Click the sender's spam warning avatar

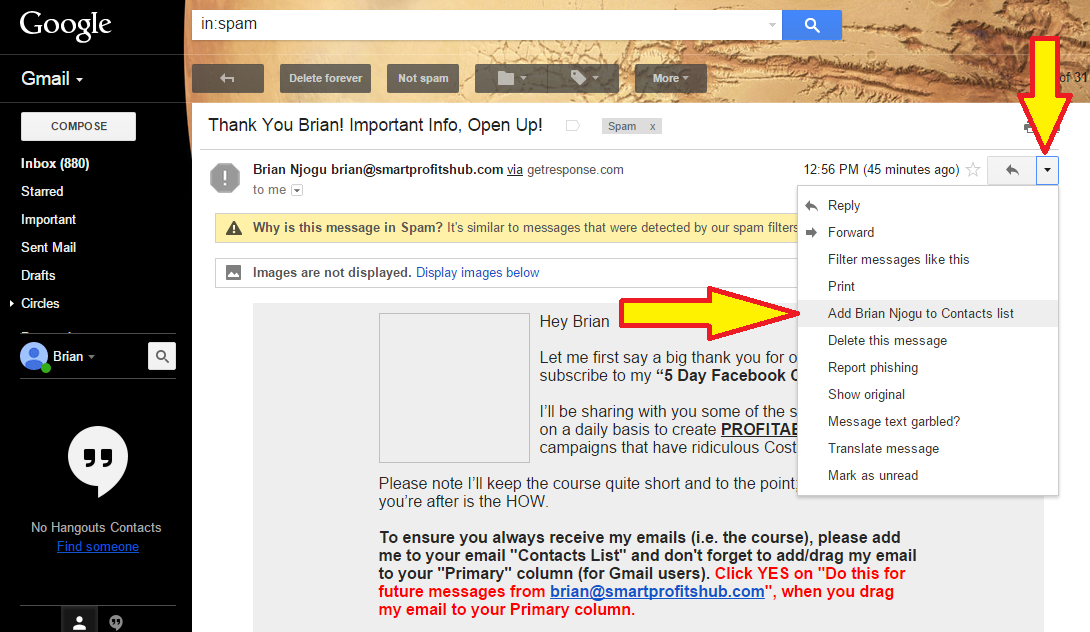coord(225,178)
